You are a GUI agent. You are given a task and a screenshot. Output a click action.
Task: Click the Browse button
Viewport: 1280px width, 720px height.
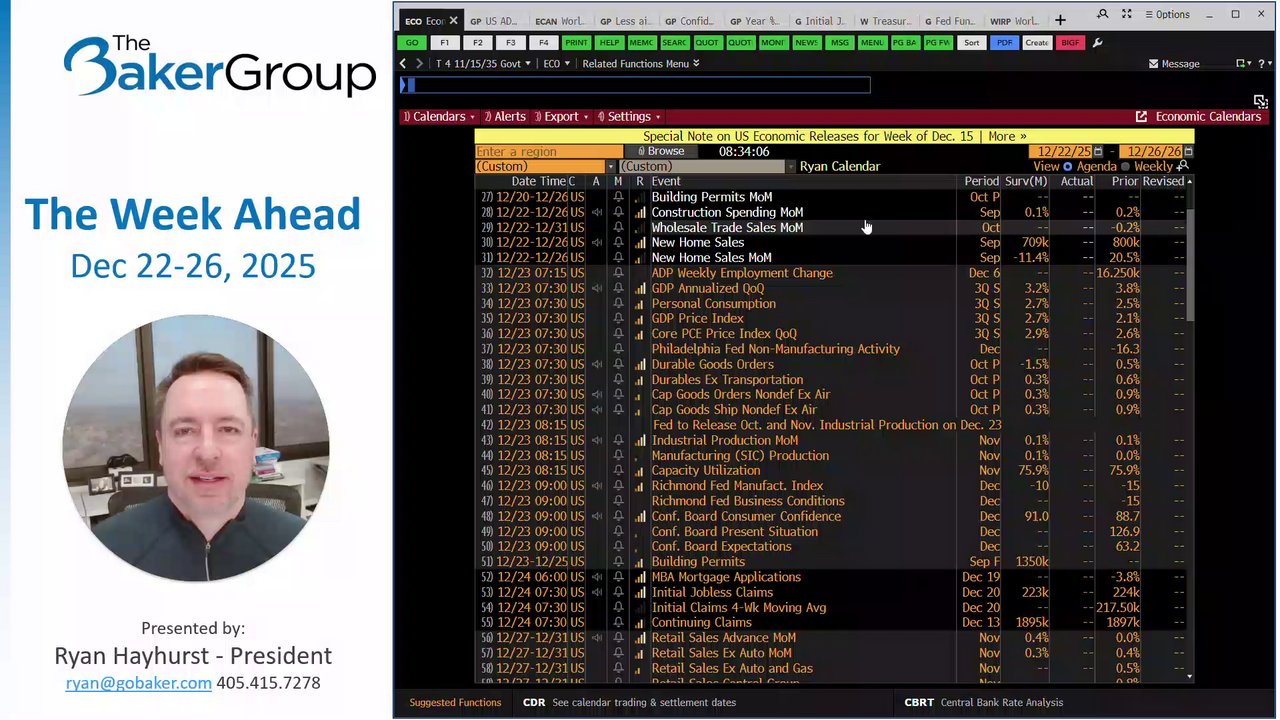[x=661, y=152]
